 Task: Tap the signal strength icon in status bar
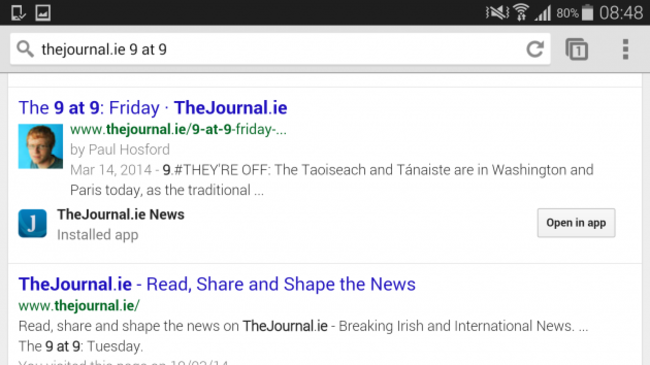coord(543,13)
